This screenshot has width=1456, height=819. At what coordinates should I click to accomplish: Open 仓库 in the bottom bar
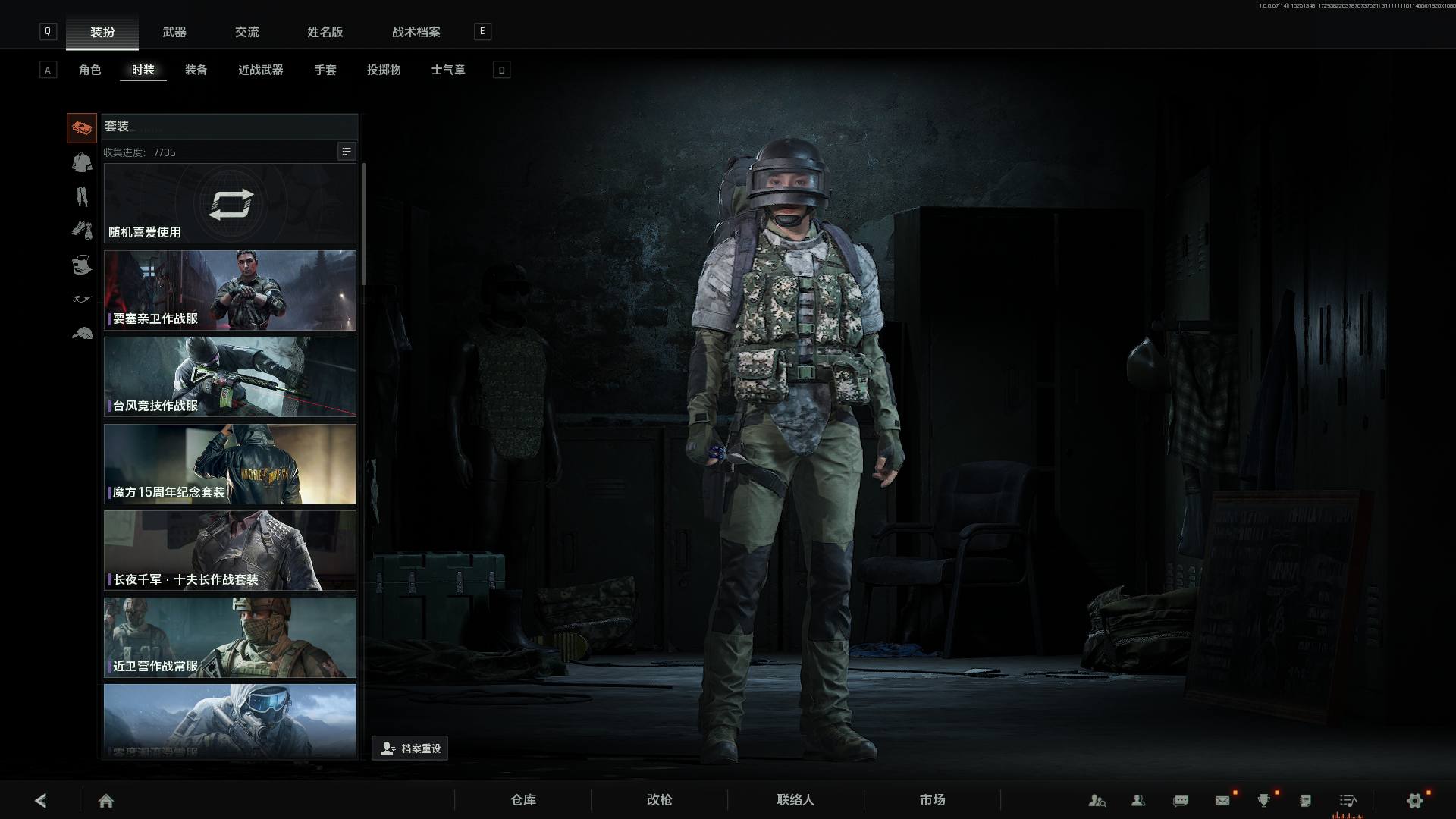tap(523, 800)
